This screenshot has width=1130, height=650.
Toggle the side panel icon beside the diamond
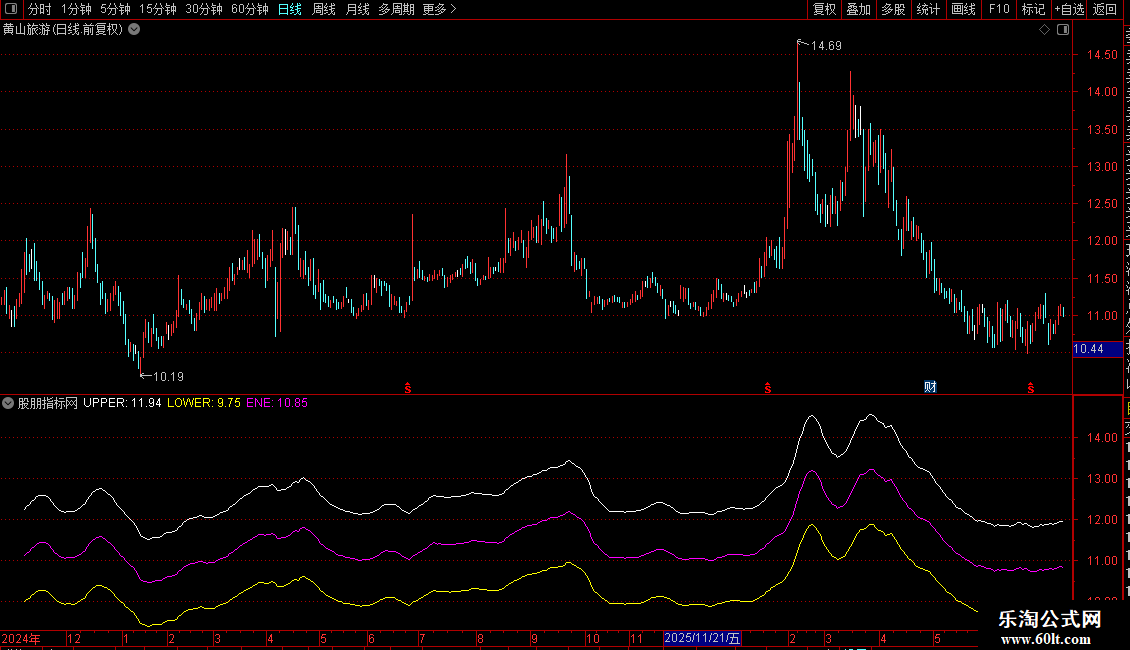pyautogui.click(x=1063, y=30)
